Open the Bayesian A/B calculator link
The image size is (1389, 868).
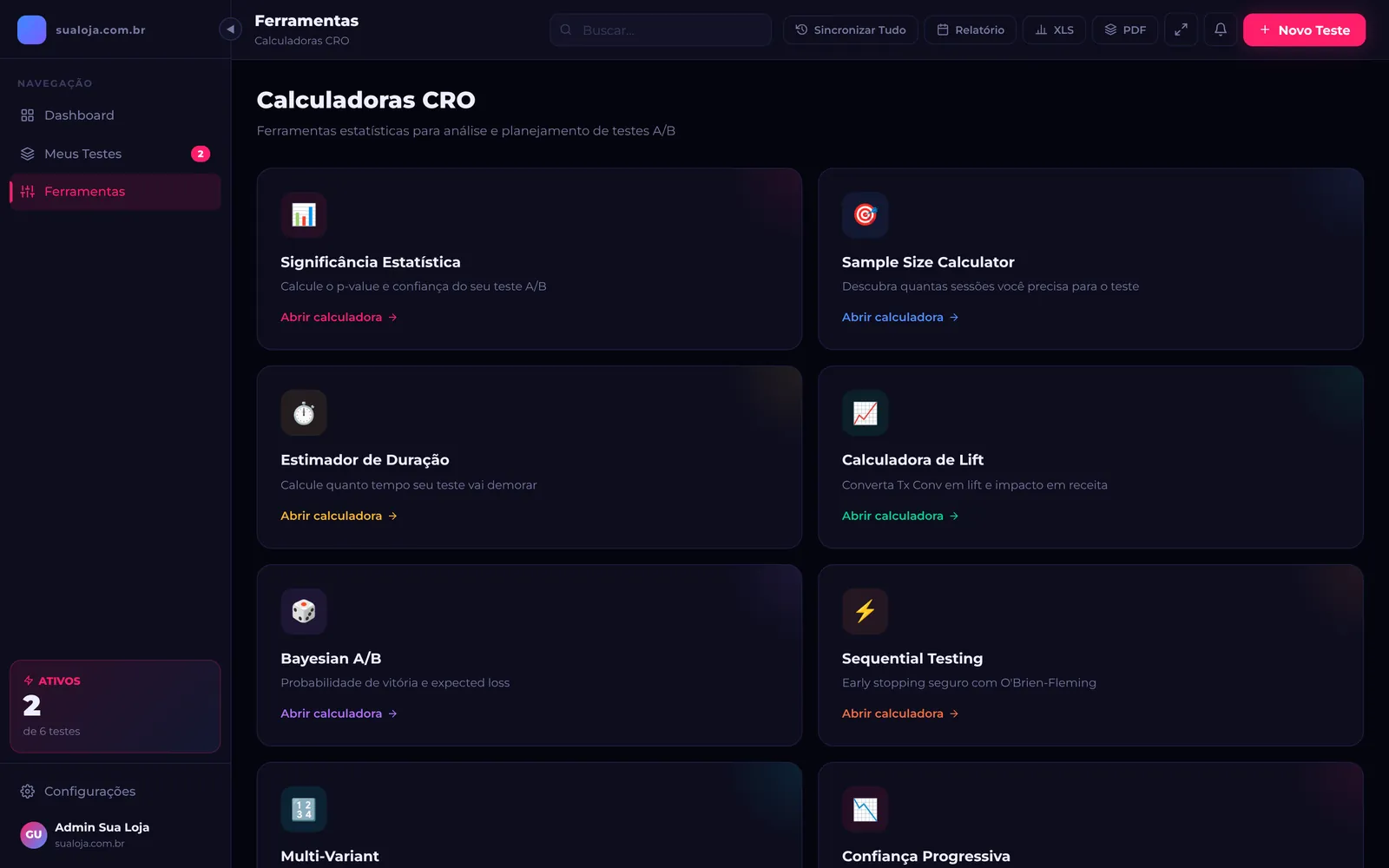tap(339, 713)
